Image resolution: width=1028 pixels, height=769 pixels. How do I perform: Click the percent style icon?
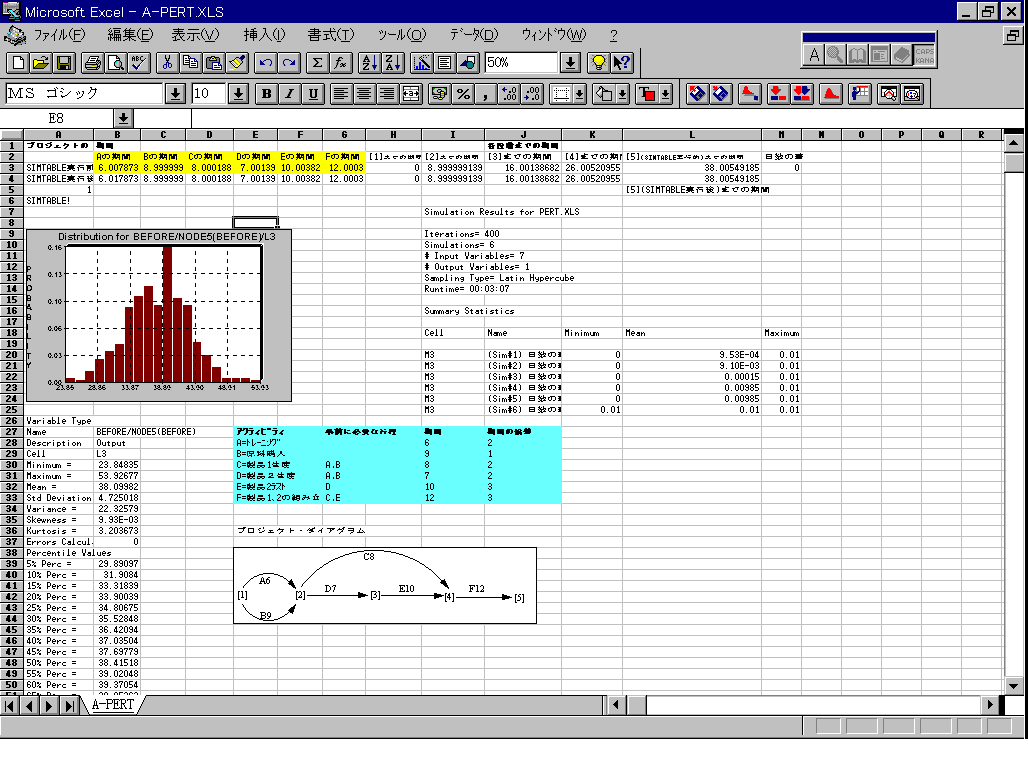463,94
